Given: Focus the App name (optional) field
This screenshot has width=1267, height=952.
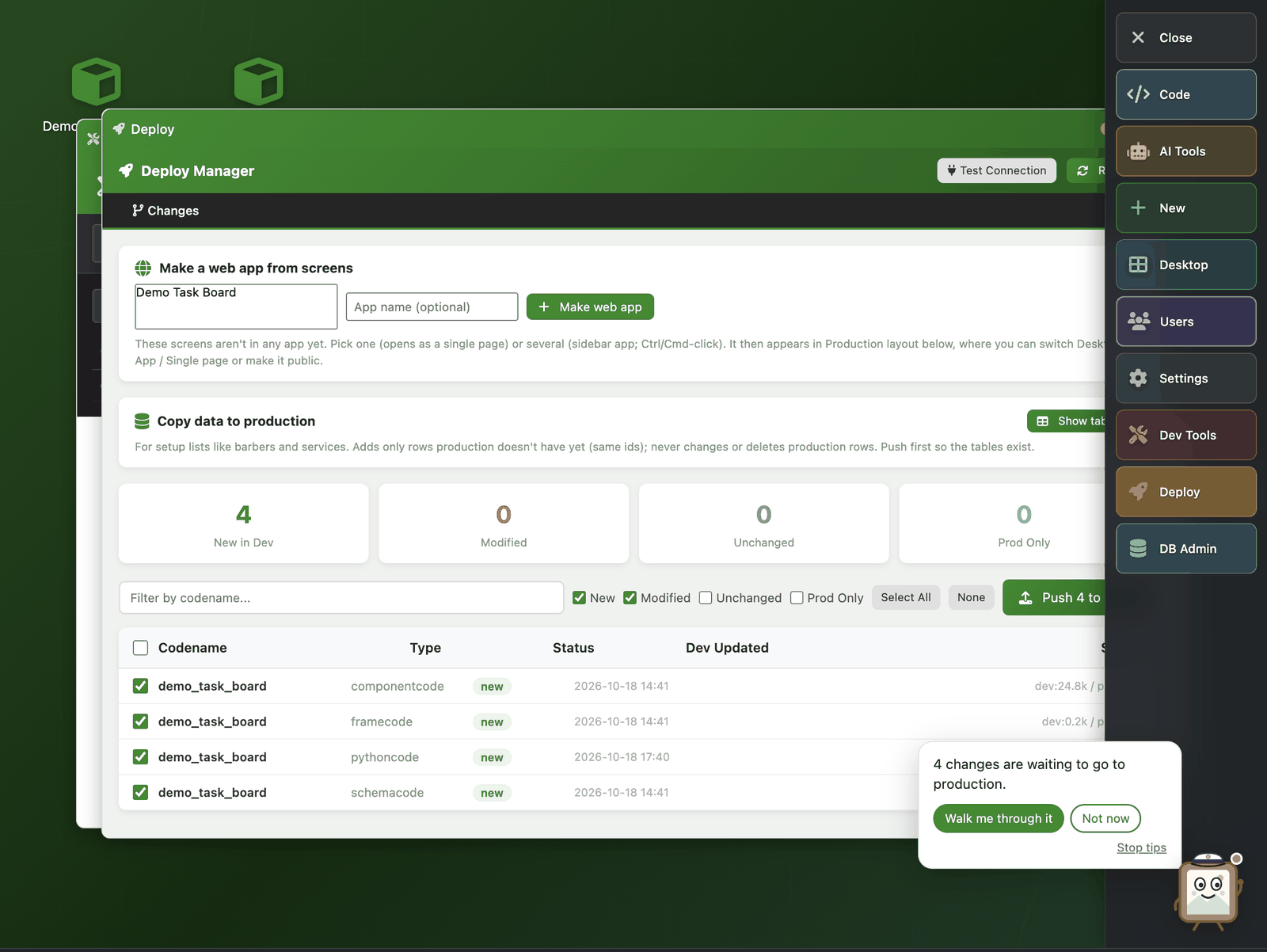Looking at the screenshot, I should [432, 307].
